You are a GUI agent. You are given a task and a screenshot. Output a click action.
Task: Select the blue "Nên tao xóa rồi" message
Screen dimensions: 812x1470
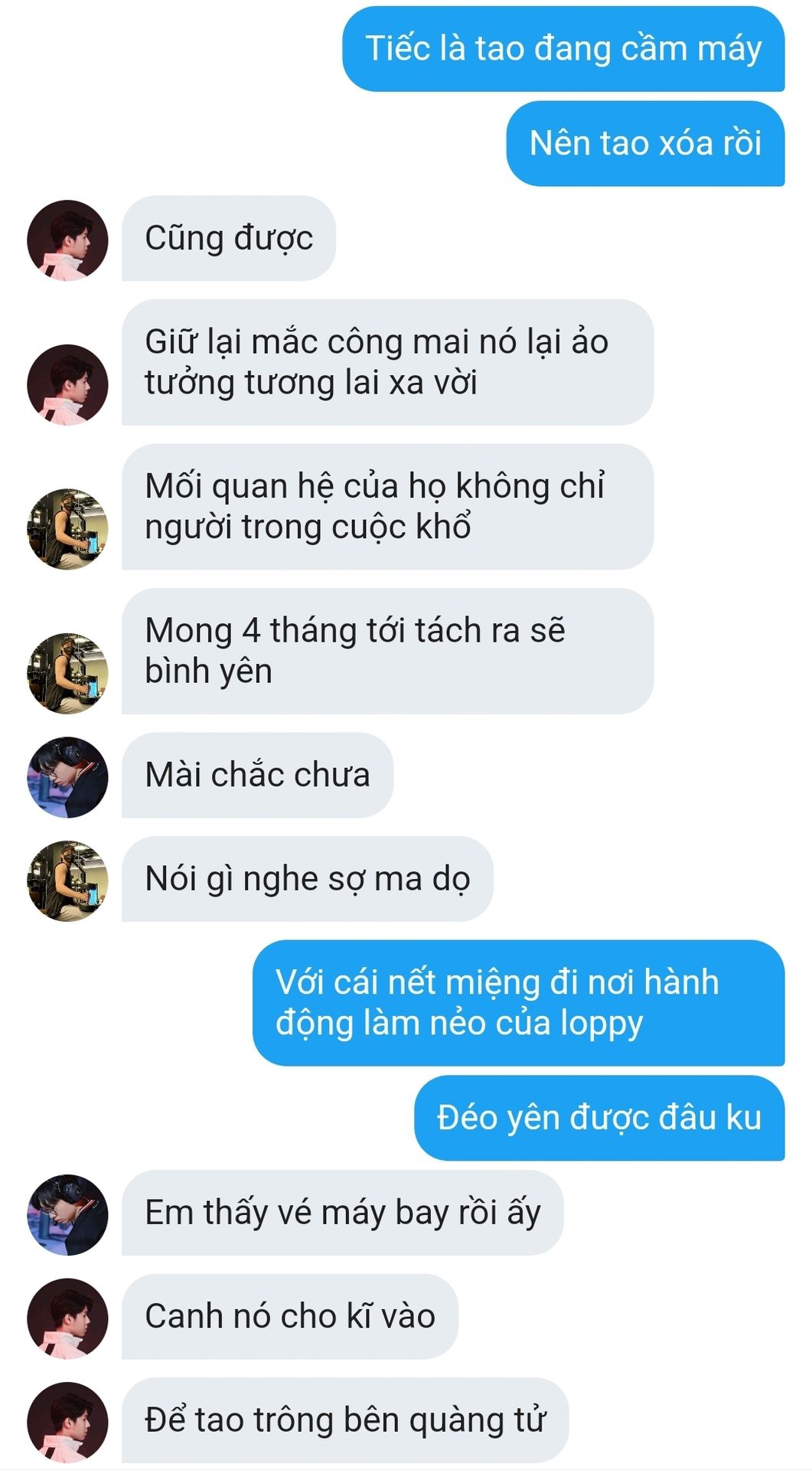[645, 143]
